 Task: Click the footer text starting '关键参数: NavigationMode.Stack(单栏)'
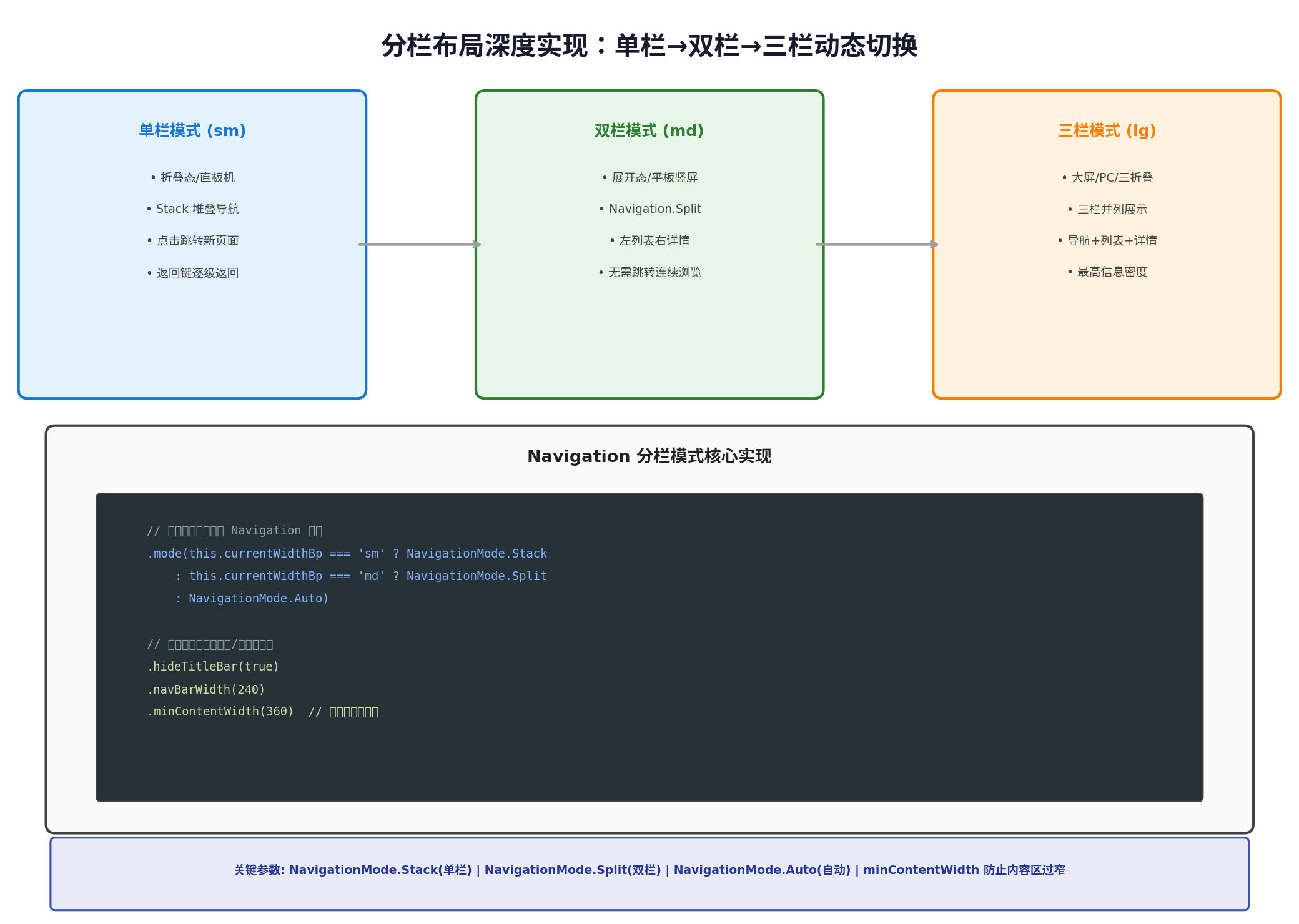649,870
